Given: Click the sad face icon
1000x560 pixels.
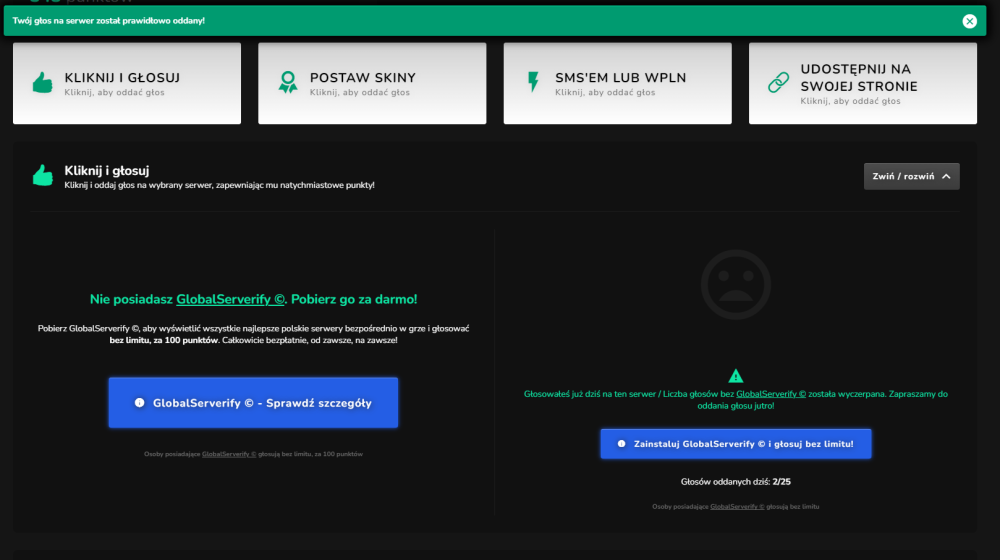Looking at the screenshot, I should coord(735,284).
